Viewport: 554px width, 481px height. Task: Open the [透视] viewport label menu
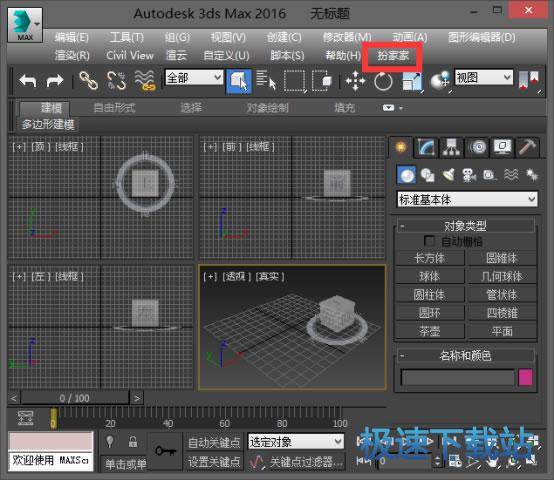click(236, 277)
